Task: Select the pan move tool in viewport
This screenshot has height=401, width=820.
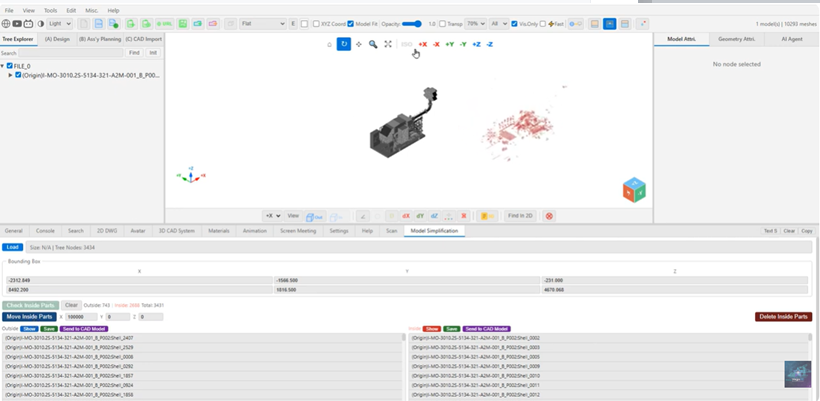Action: 358,44
